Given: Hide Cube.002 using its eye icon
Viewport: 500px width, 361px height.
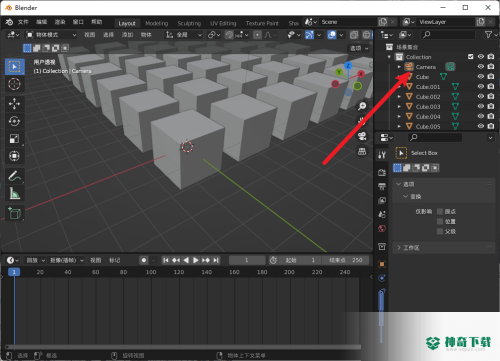Looking at the screenshot, I should [x=481, y=96].
